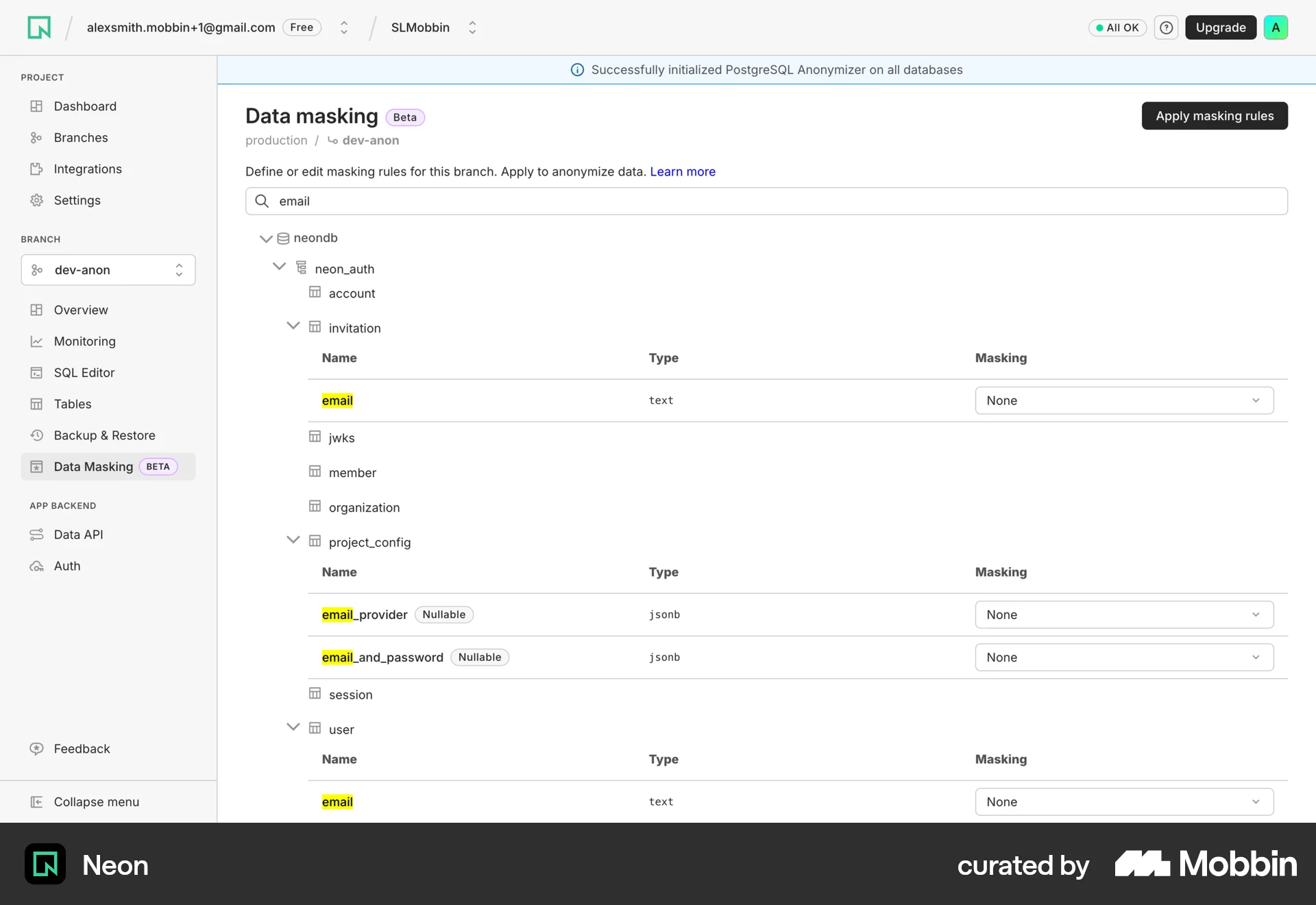
Task: Collapse the project_config table columns
Action: click(x=293, y=540)
